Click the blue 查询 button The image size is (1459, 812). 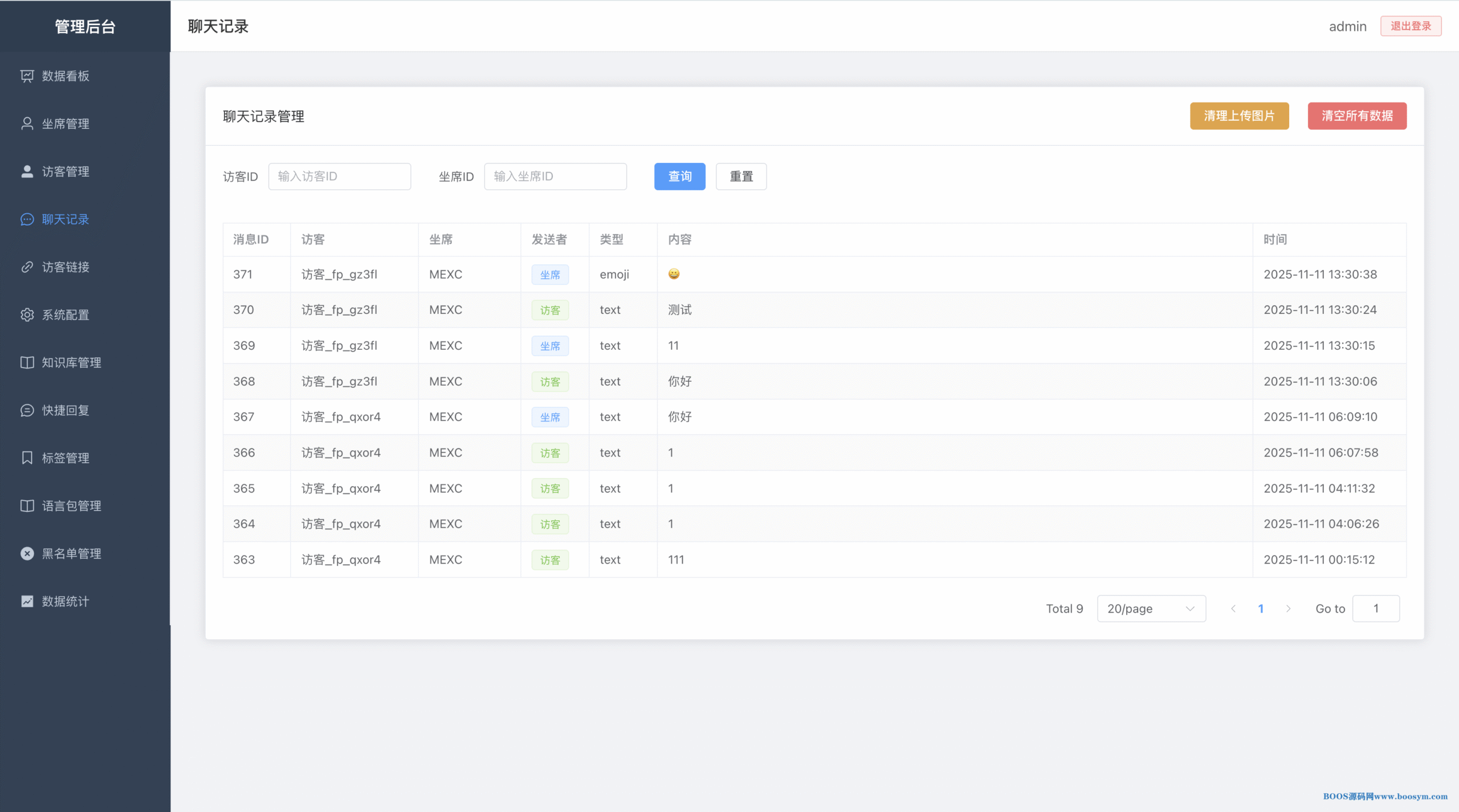pyautogui.click(x=679, y=177)
